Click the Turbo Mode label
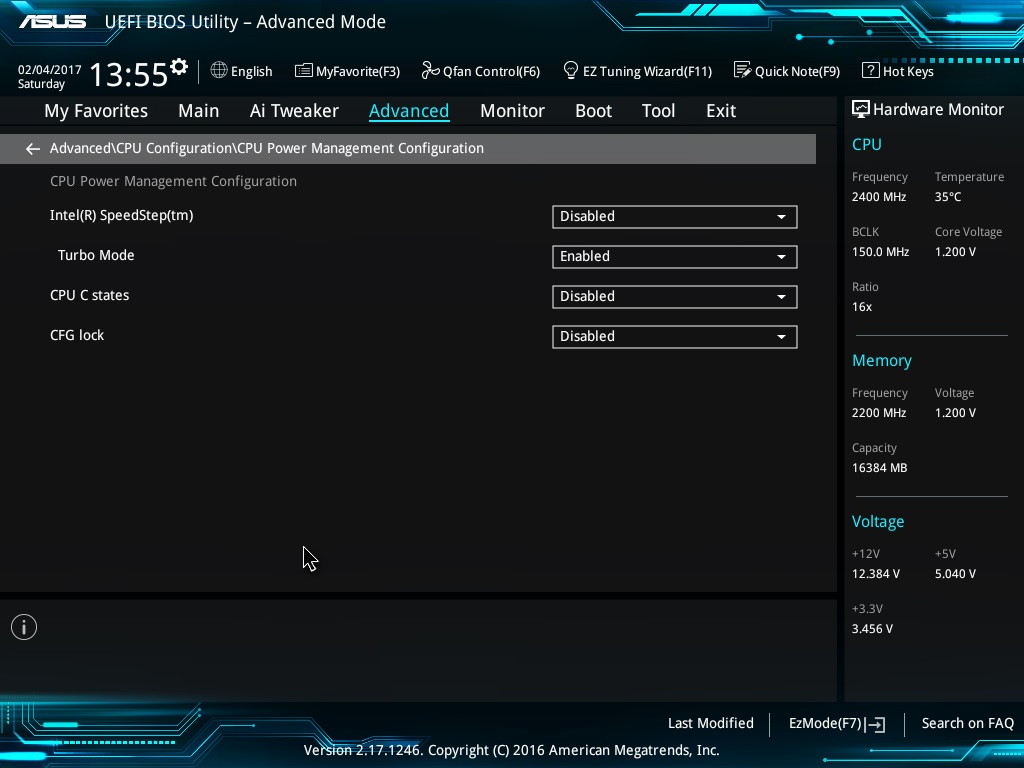1024x768 pixels. click(x=96, y=255)
